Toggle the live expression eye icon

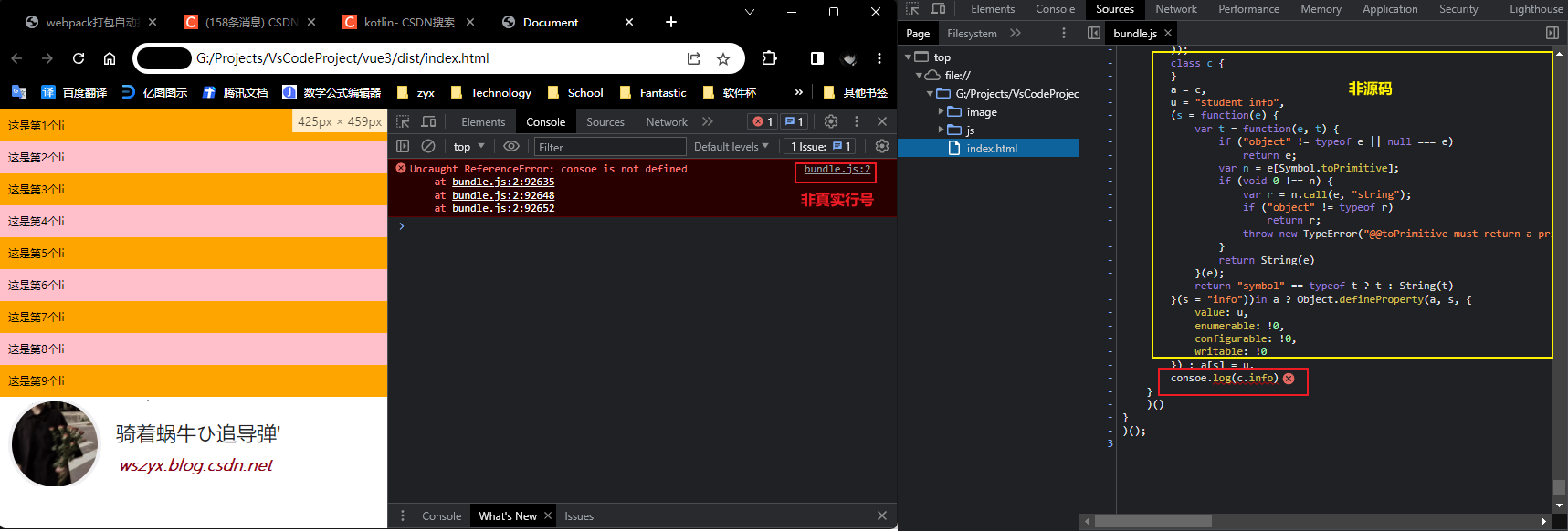tap(511, 146)
